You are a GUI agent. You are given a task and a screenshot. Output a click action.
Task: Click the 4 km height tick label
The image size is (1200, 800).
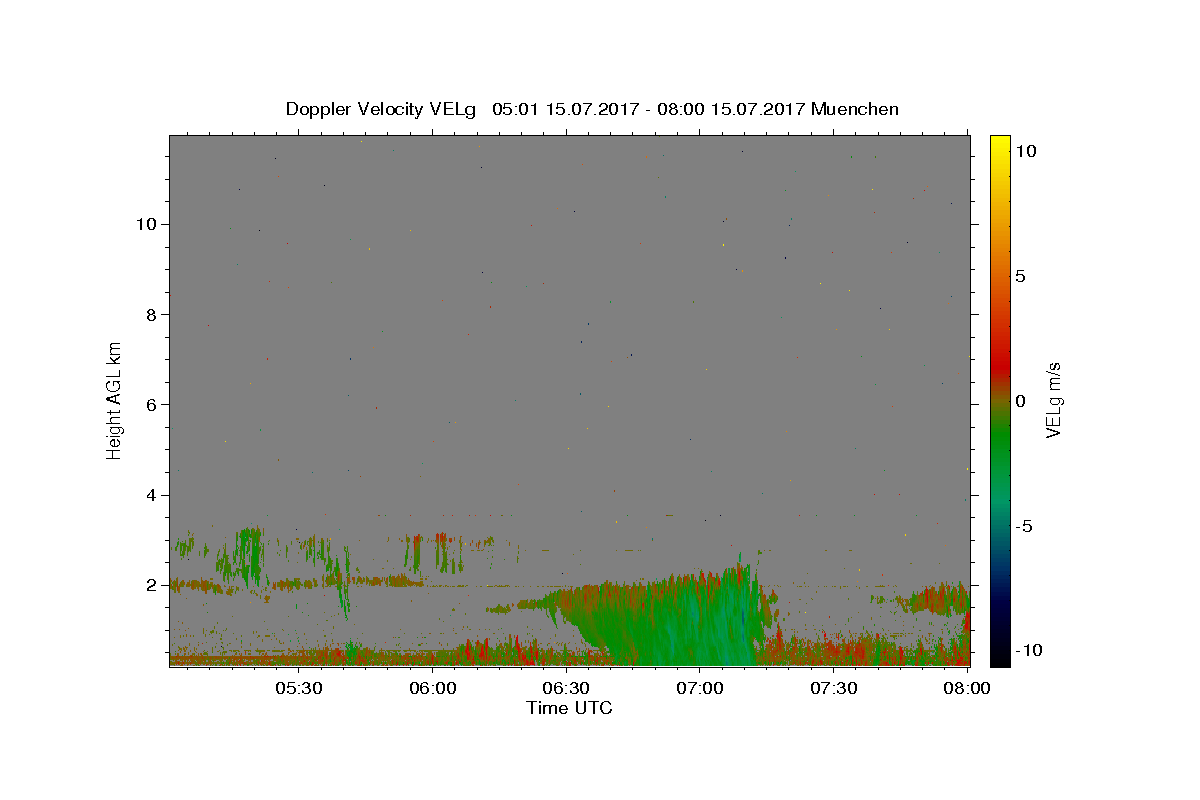pos(149,495)
